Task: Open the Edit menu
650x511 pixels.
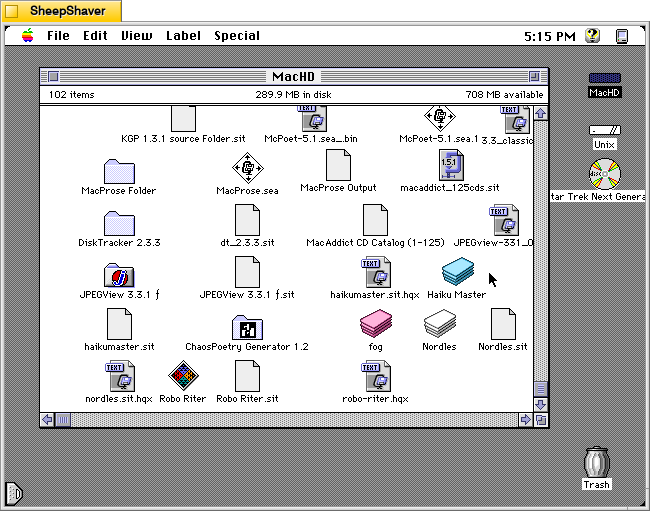Action: pyautogui.click(x=95, y=36)
